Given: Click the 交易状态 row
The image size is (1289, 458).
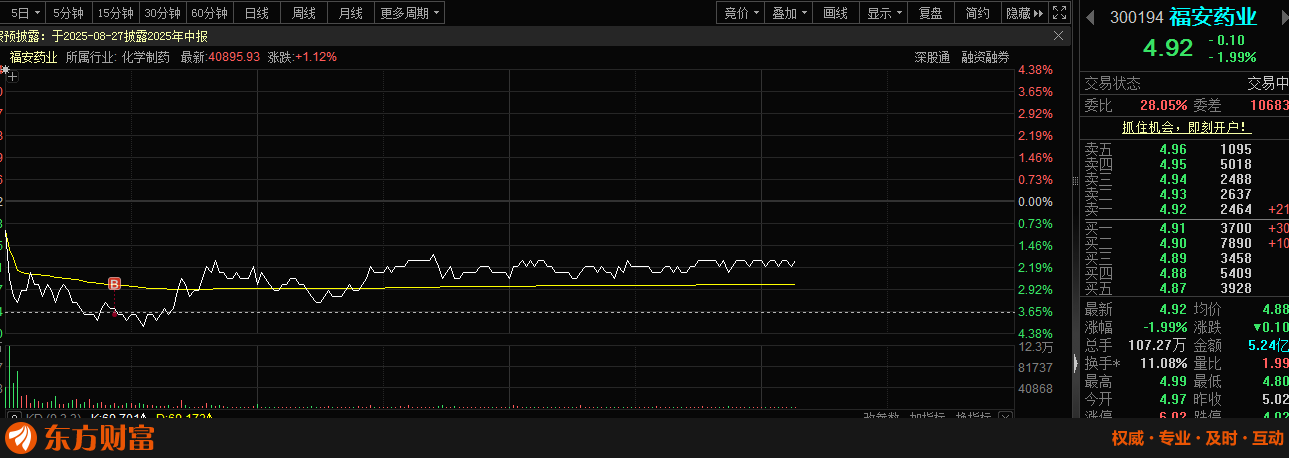Looking at the screenshot, I should pyautogui.click(x=1186, y=84).
